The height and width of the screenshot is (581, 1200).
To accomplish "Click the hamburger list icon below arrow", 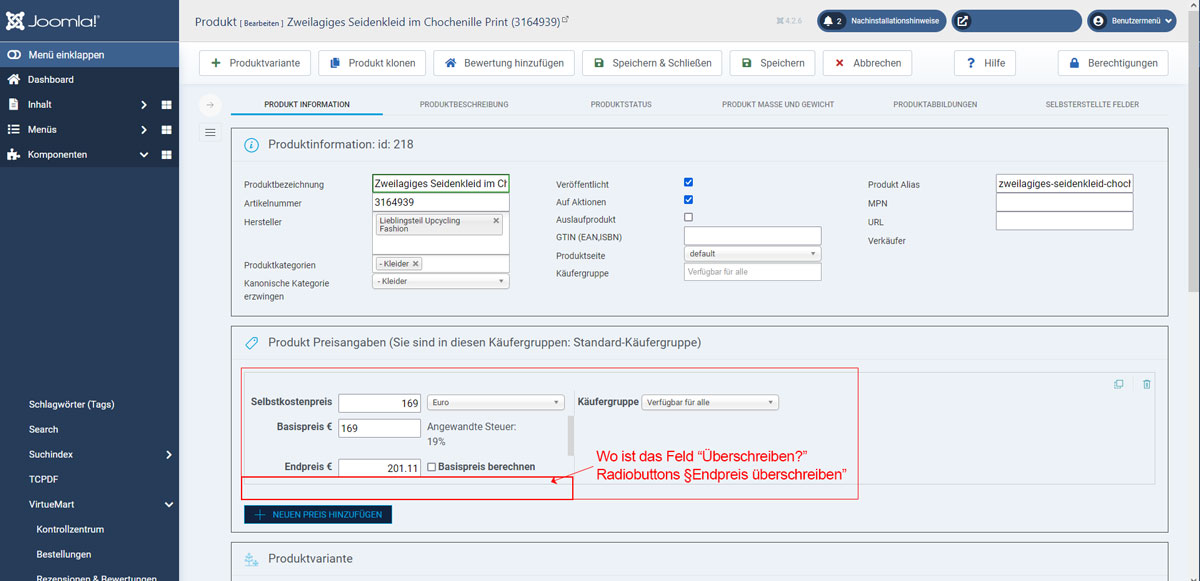I will 210,132.
